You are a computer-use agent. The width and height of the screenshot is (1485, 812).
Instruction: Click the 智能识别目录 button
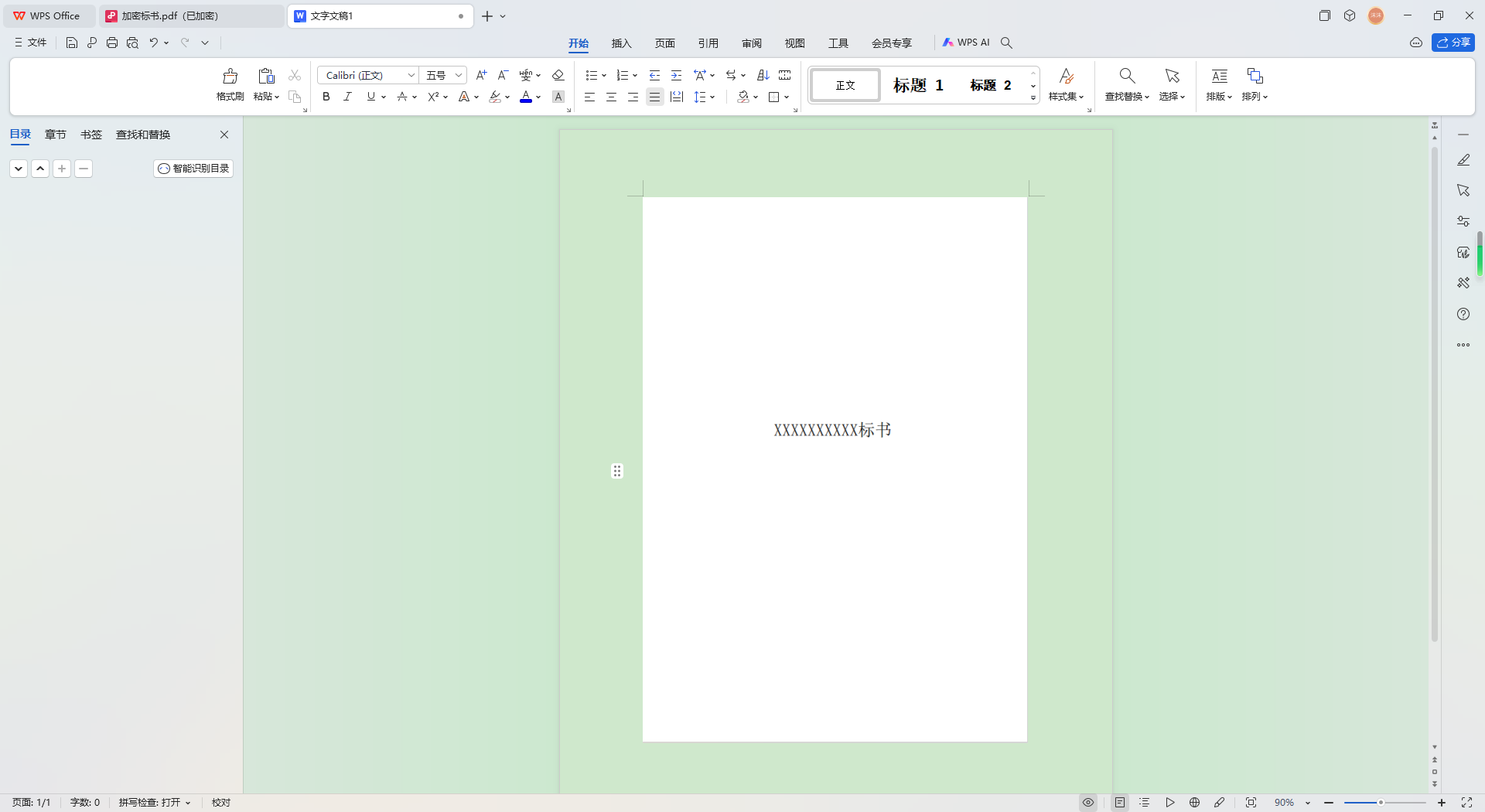pyautogui.click(x=193, y=169)
